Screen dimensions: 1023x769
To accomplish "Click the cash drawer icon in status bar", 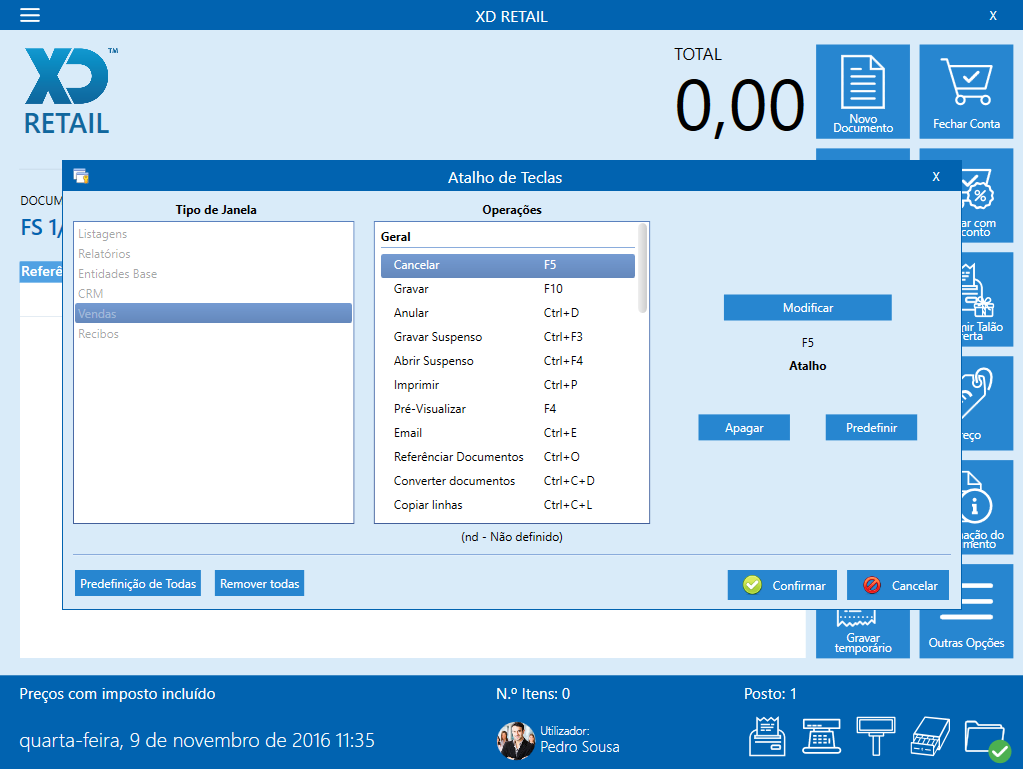I will (930, 736).
